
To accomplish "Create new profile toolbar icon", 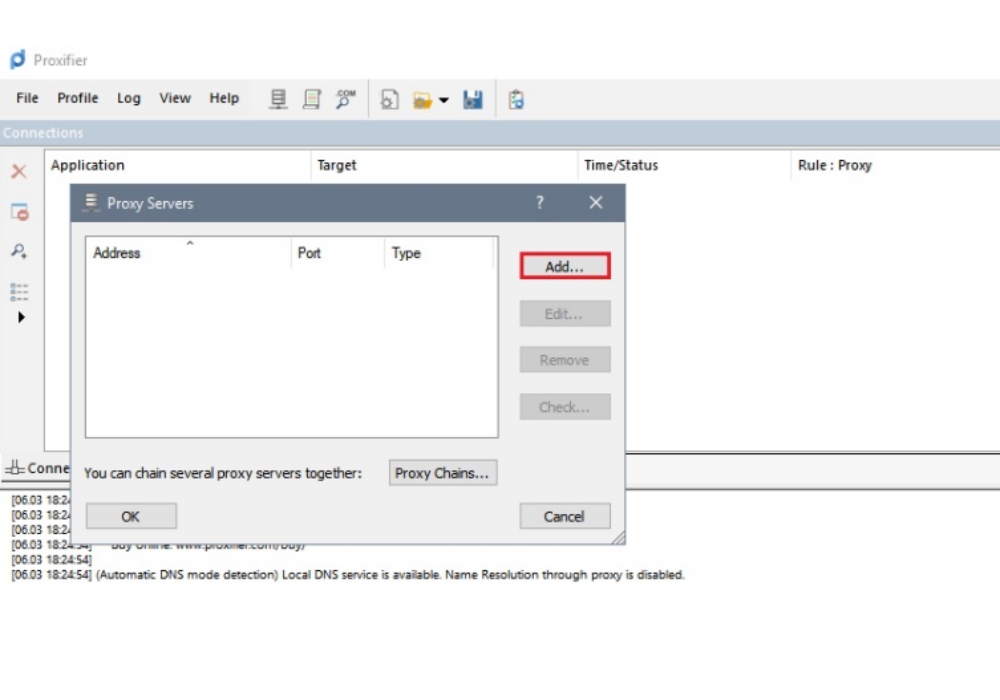I will (x=389, y=99).
